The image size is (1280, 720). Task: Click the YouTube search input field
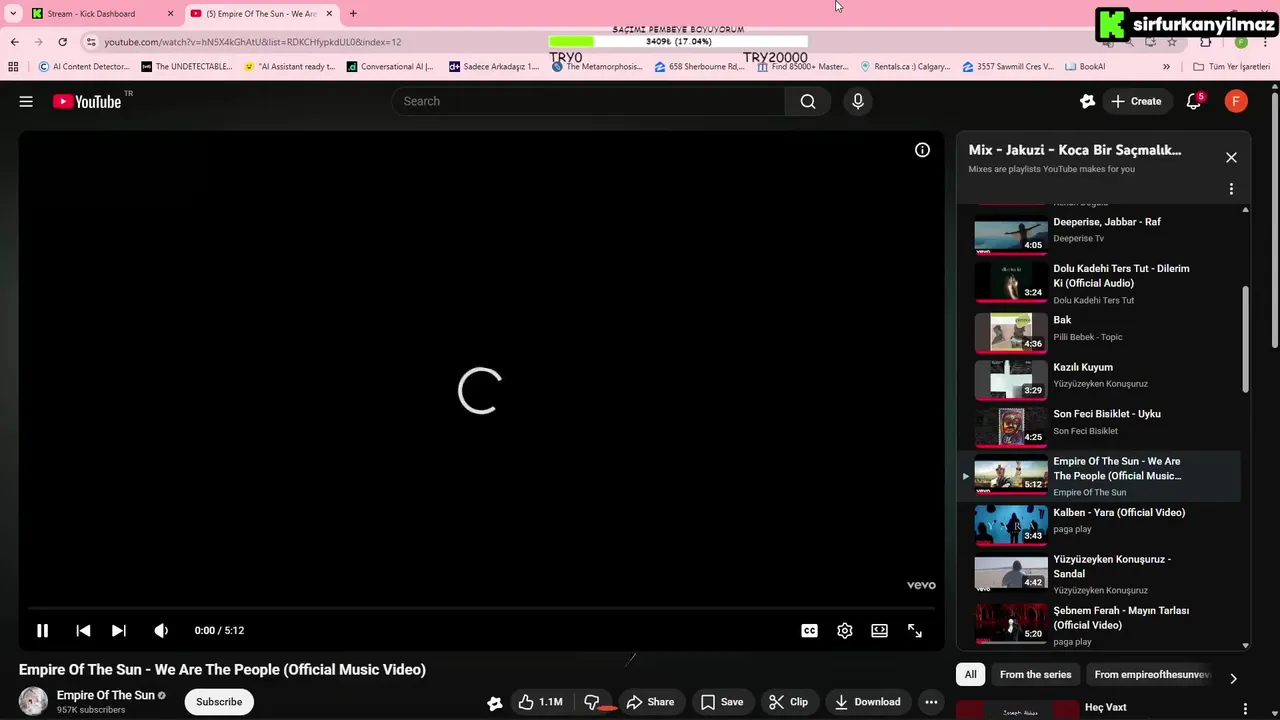[x=590, y=101]
